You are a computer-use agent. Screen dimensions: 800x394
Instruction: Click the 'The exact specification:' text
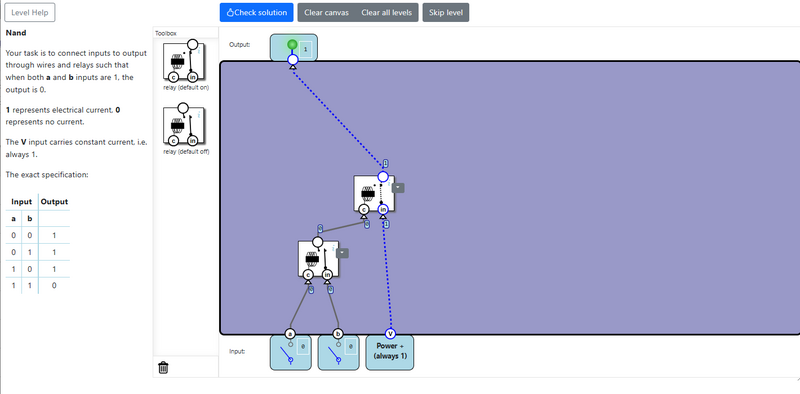(x=47, y=175)
